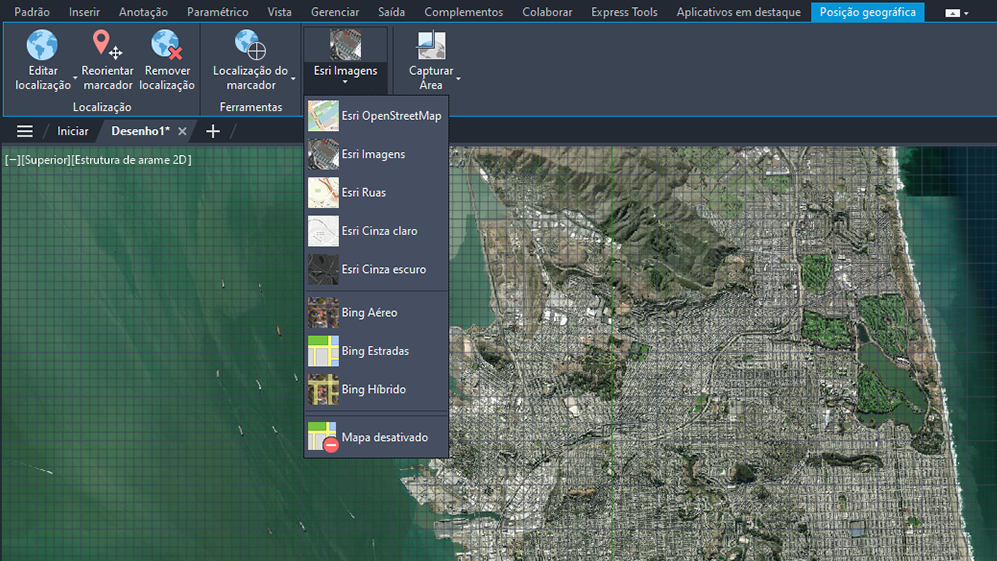Switch to the Complementos tab
997x561 pixels.
point(463,12)
